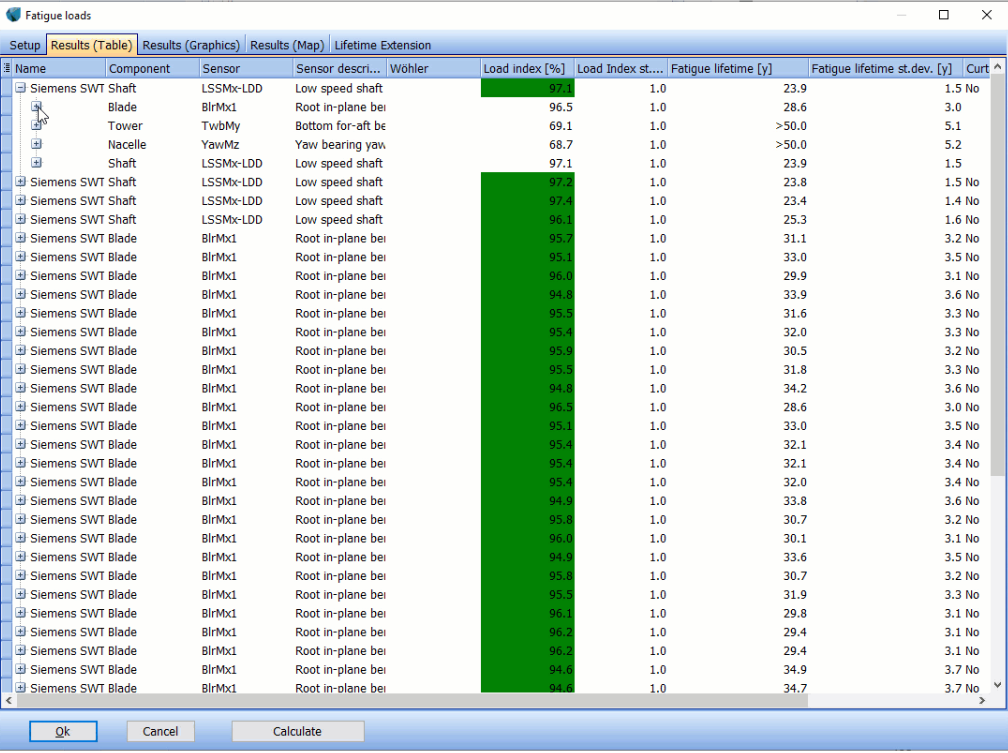Click the horizontal scrollbar left arrow

click(x=8, y=700)
